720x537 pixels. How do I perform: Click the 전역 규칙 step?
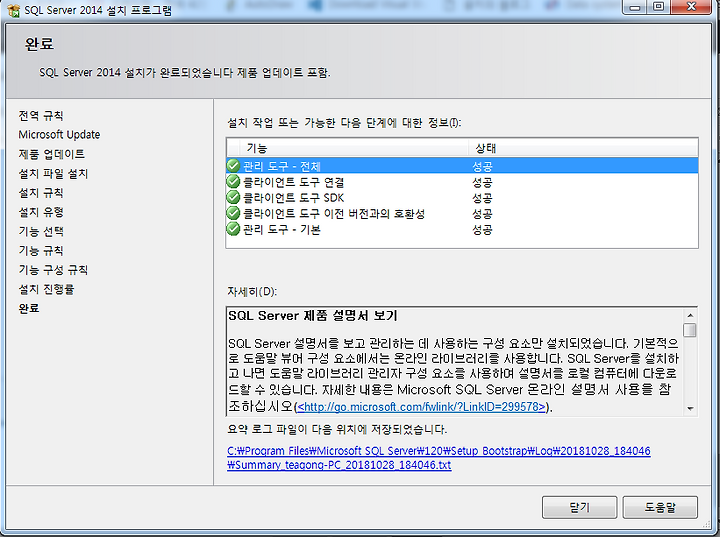(41, 115)
